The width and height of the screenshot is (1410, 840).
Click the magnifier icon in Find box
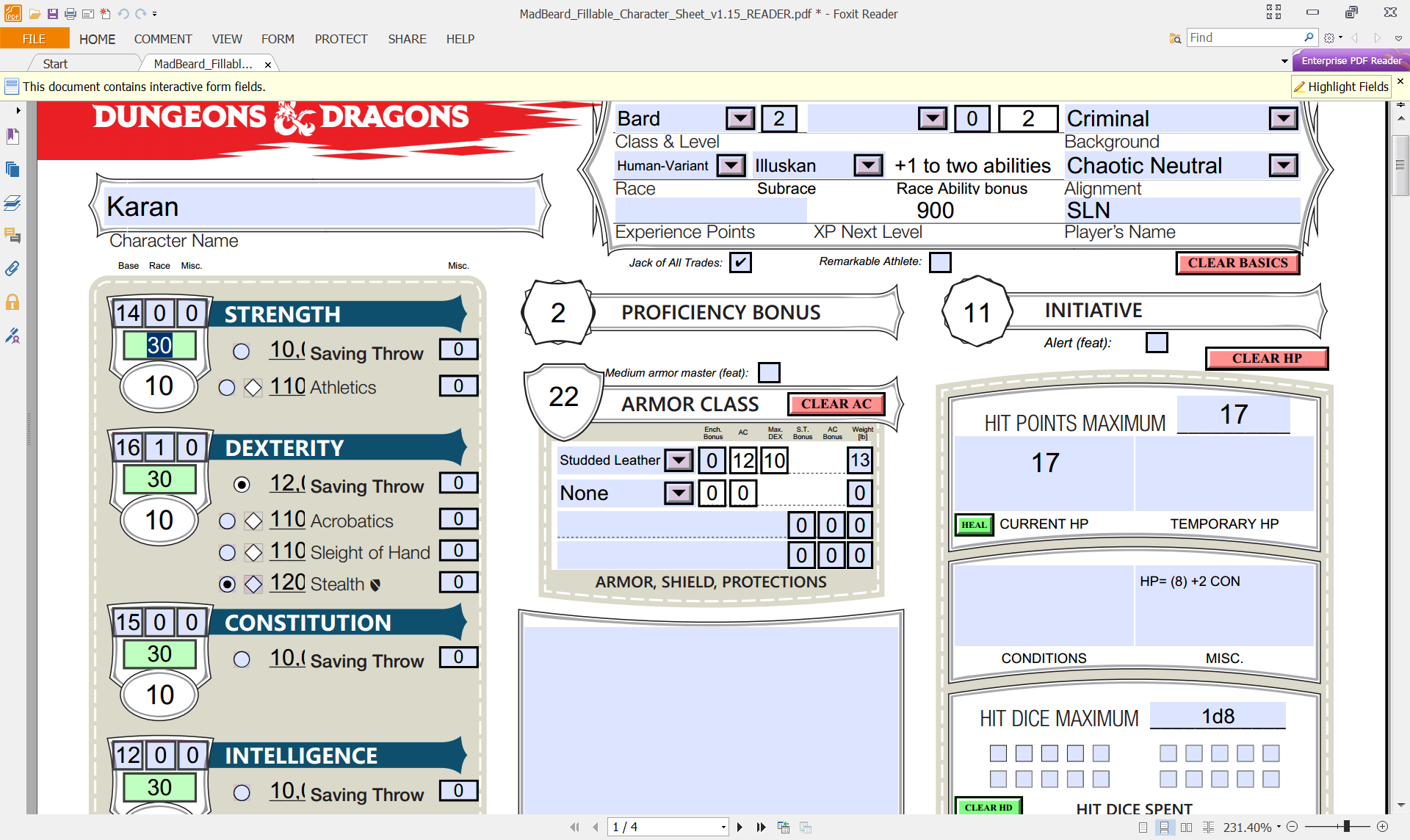[1309, 37]
